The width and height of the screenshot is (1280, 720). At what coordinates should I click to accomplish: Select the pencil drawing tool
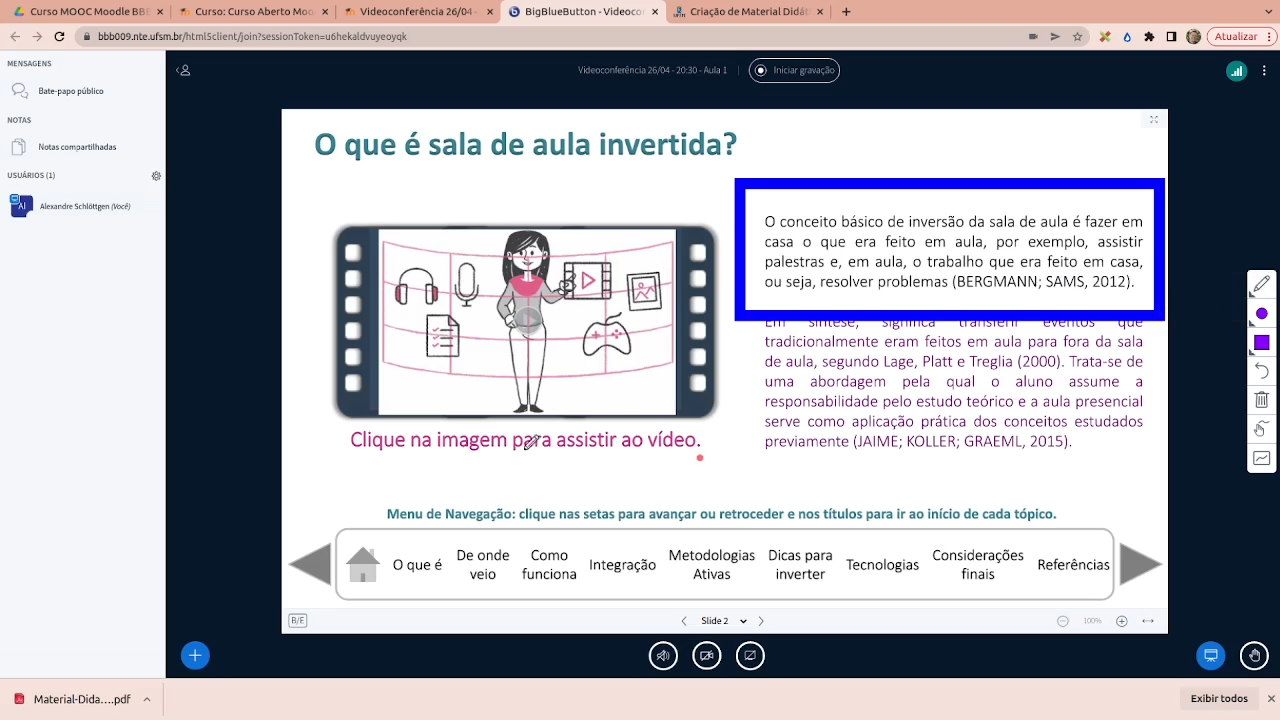(x=1261, y=285)
